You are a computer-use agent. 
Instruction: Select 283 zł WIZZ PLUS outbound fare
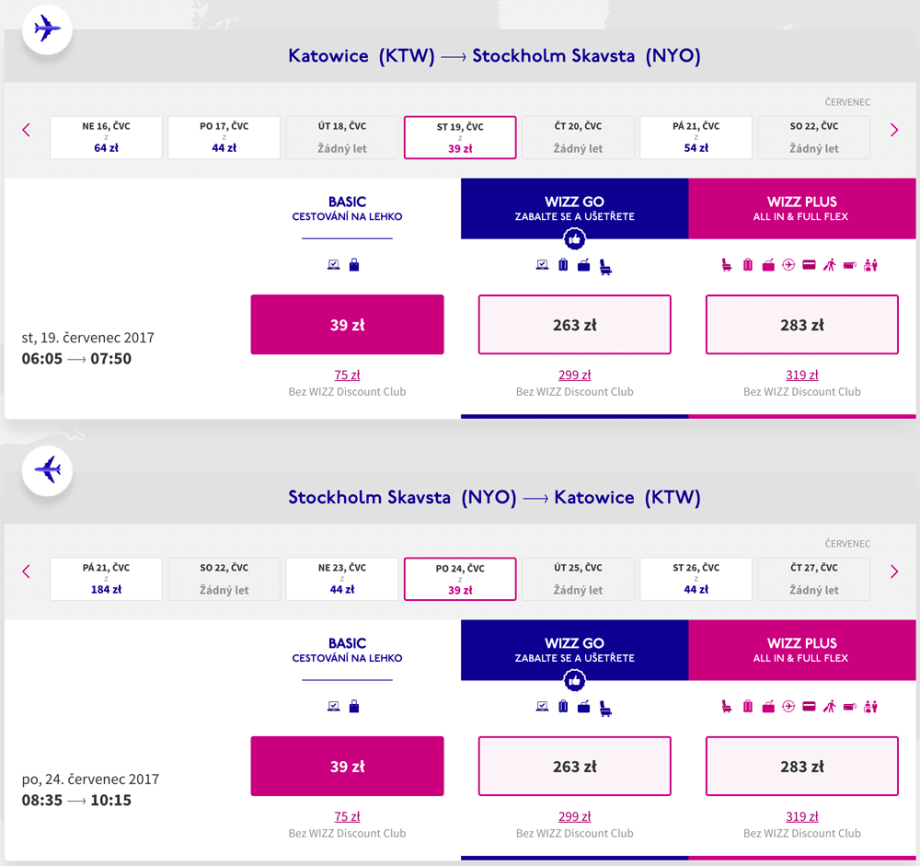[802, 325]
